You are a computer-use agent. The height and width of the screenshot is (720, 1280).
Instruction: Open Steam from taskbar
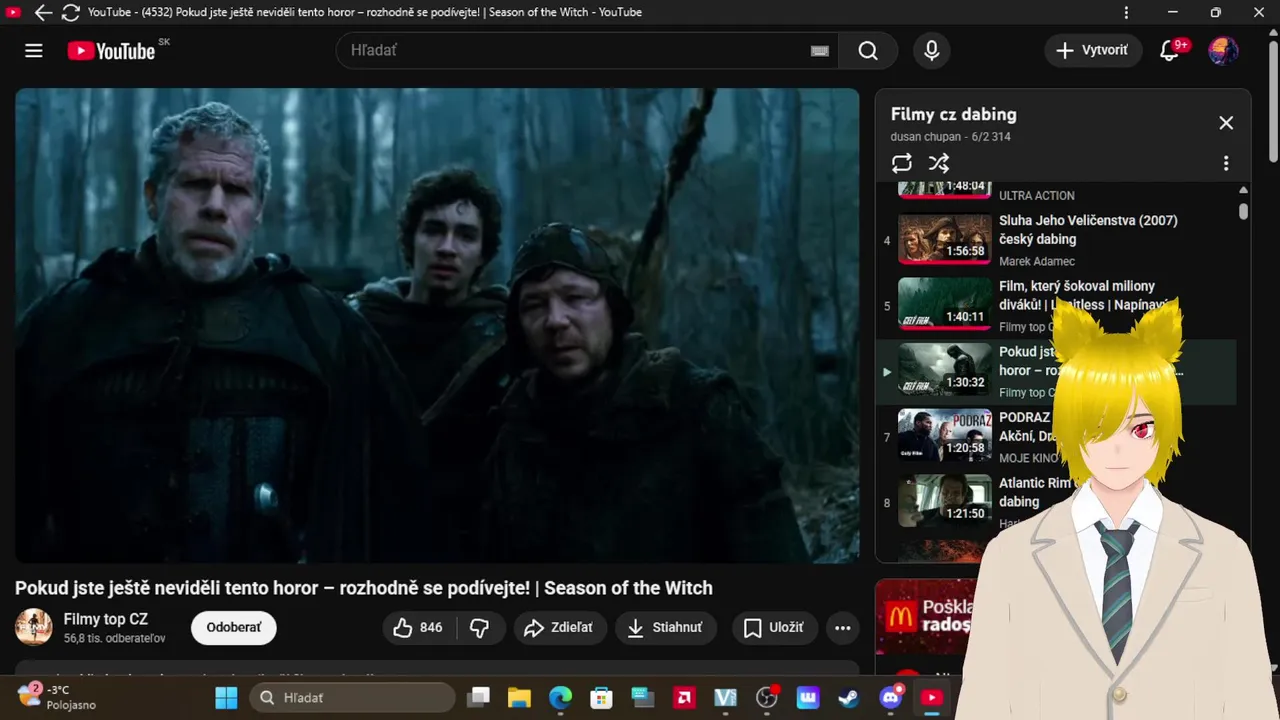coord(848,697)
